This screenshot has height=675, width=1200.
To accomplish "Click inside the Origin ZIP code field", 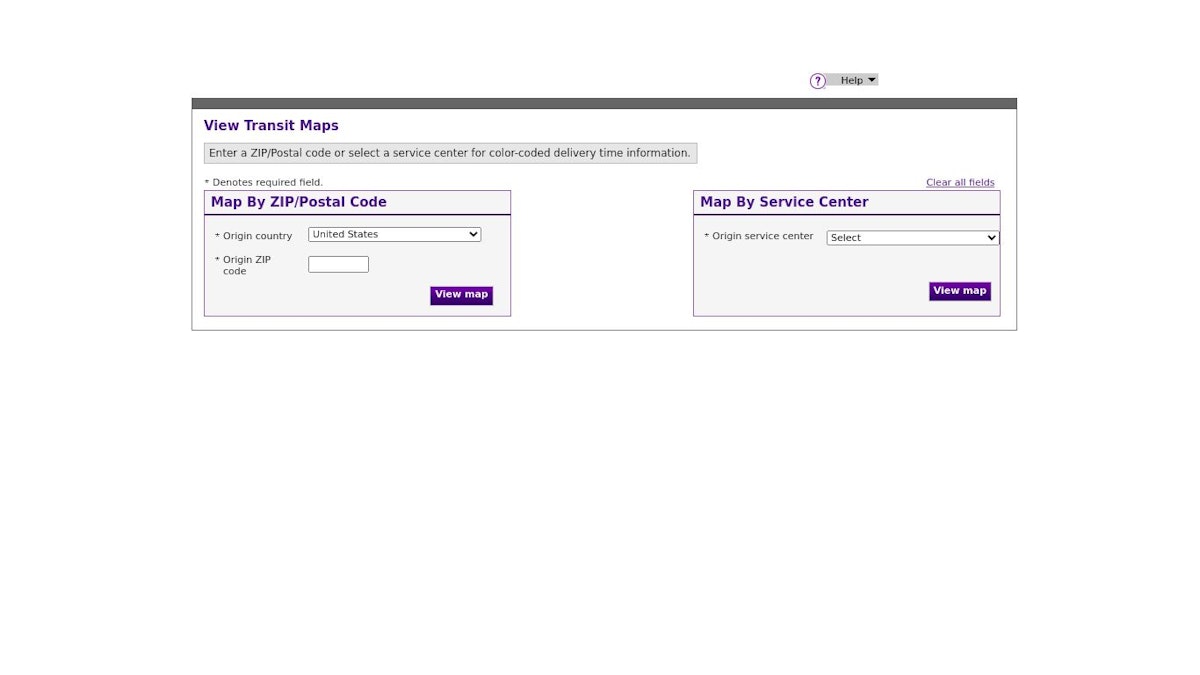I will [338, 265].
